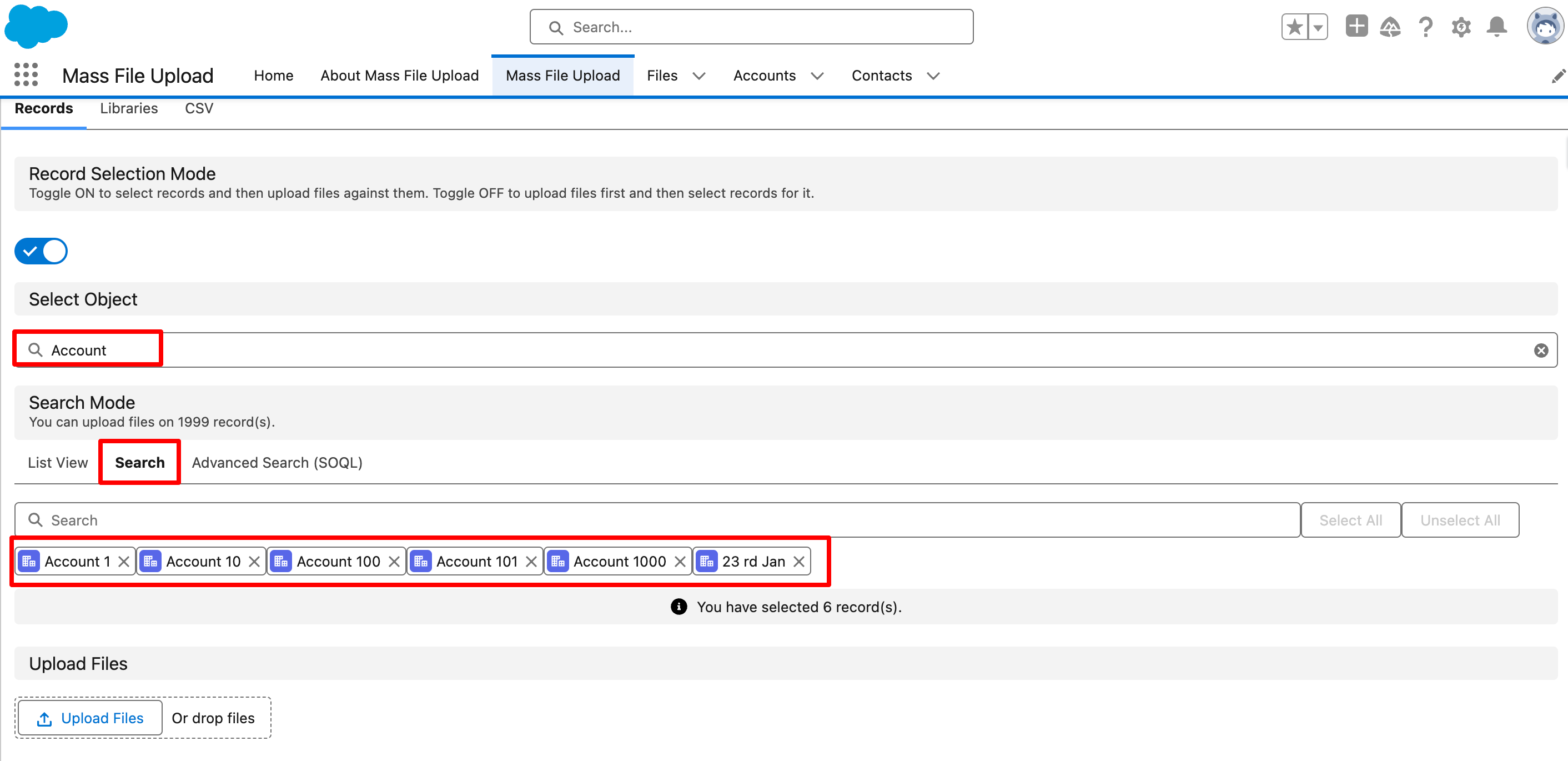Remove the 23 rd Jan pill
Viewport: 1568px width, 761px height.
pyautogui.click(x=798, y=562)
